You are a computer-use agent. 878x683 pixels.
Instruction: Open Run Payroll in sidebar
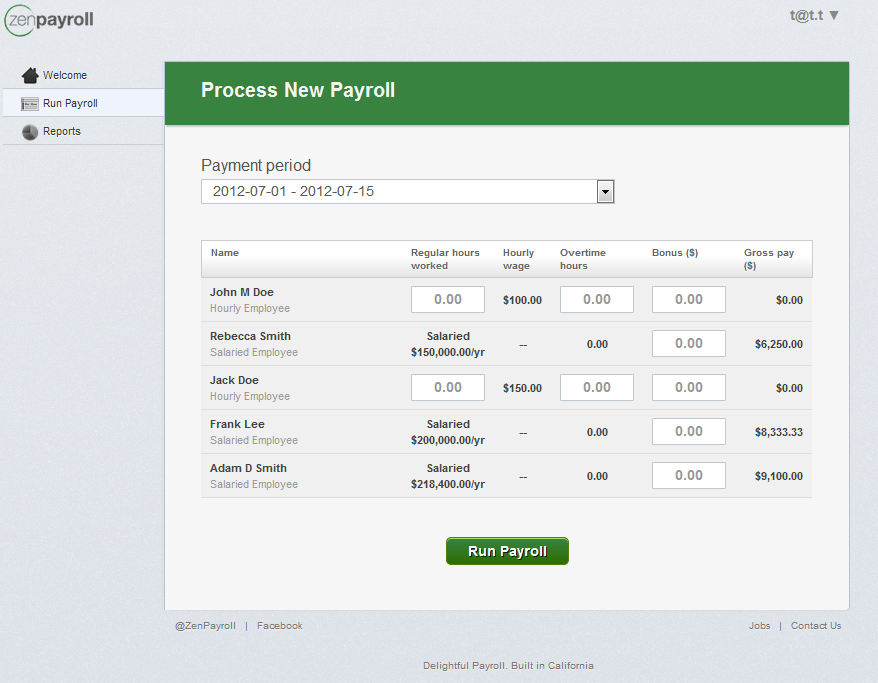[x=70, y=103]
